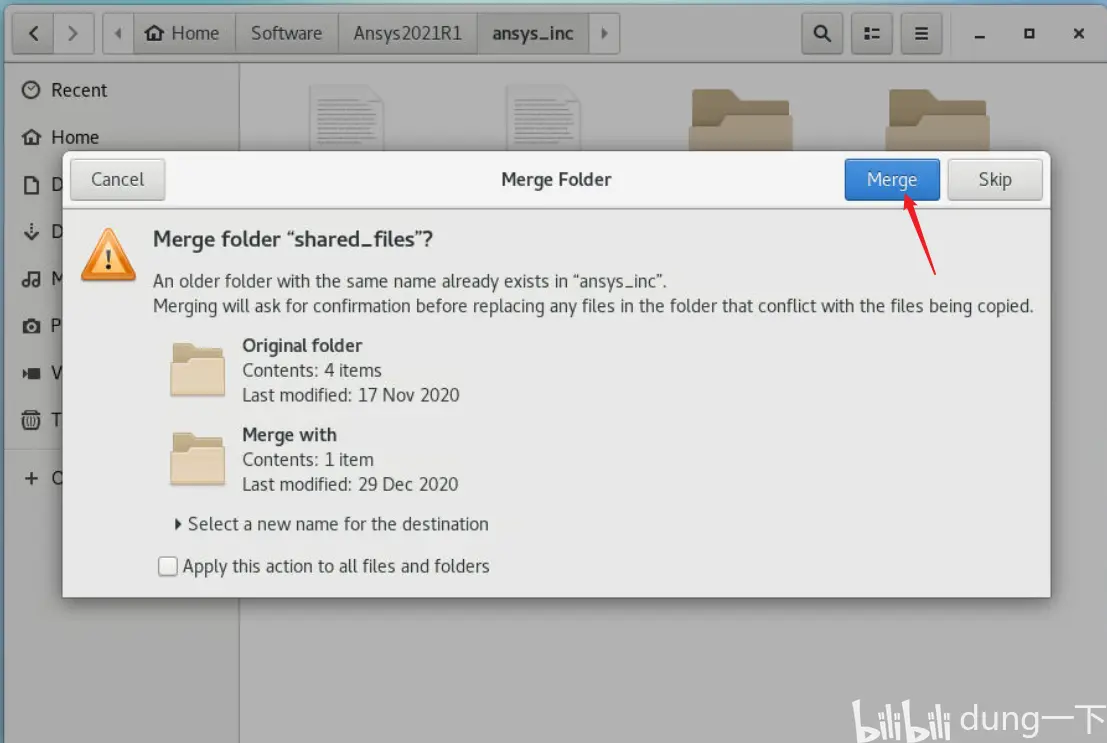Open the Trash sidebar icon
The height and width of the screenshot is (743, 1107).
(31, 420)
